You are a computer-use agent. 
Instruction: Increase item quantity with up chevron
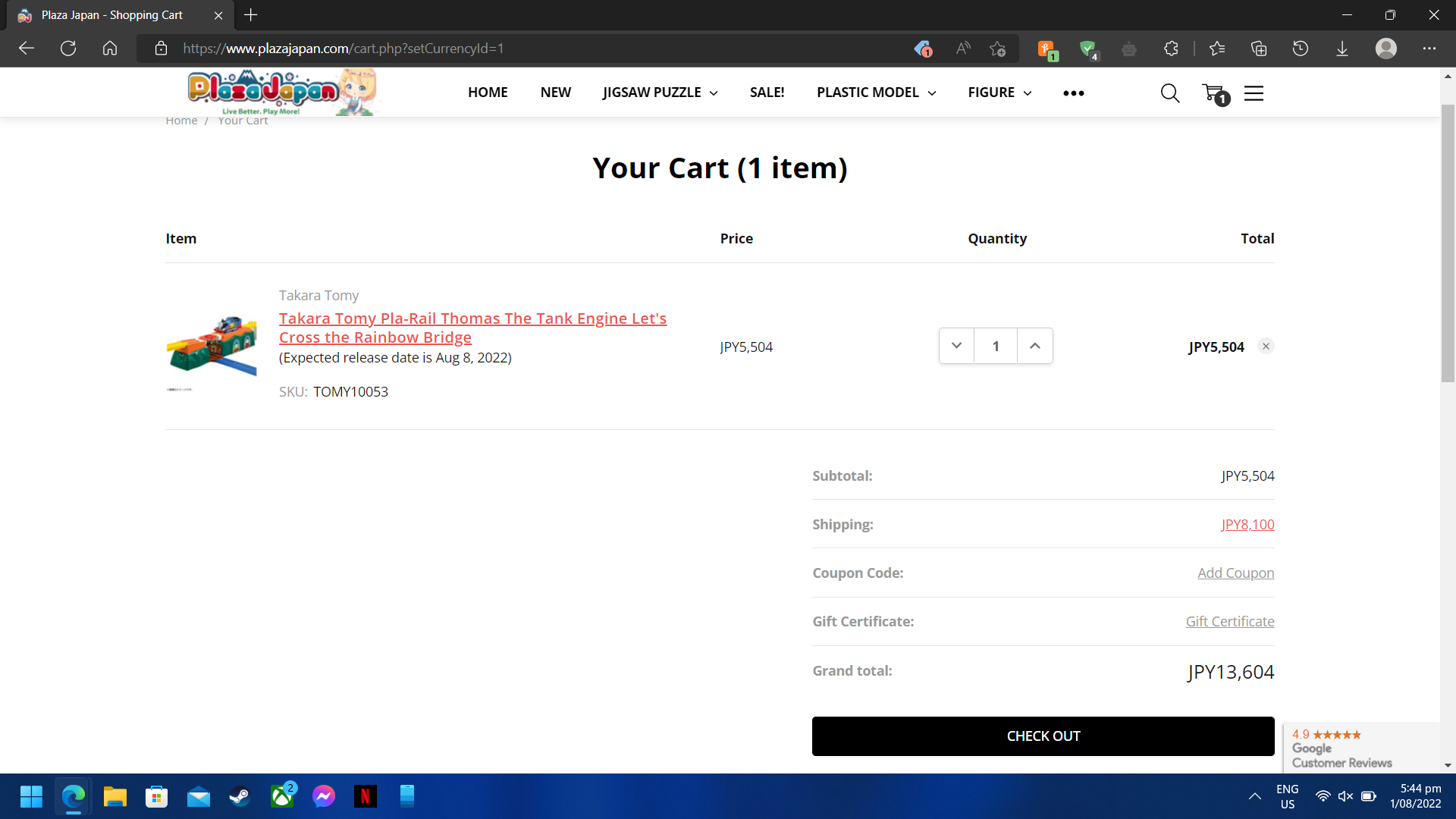1034,346
